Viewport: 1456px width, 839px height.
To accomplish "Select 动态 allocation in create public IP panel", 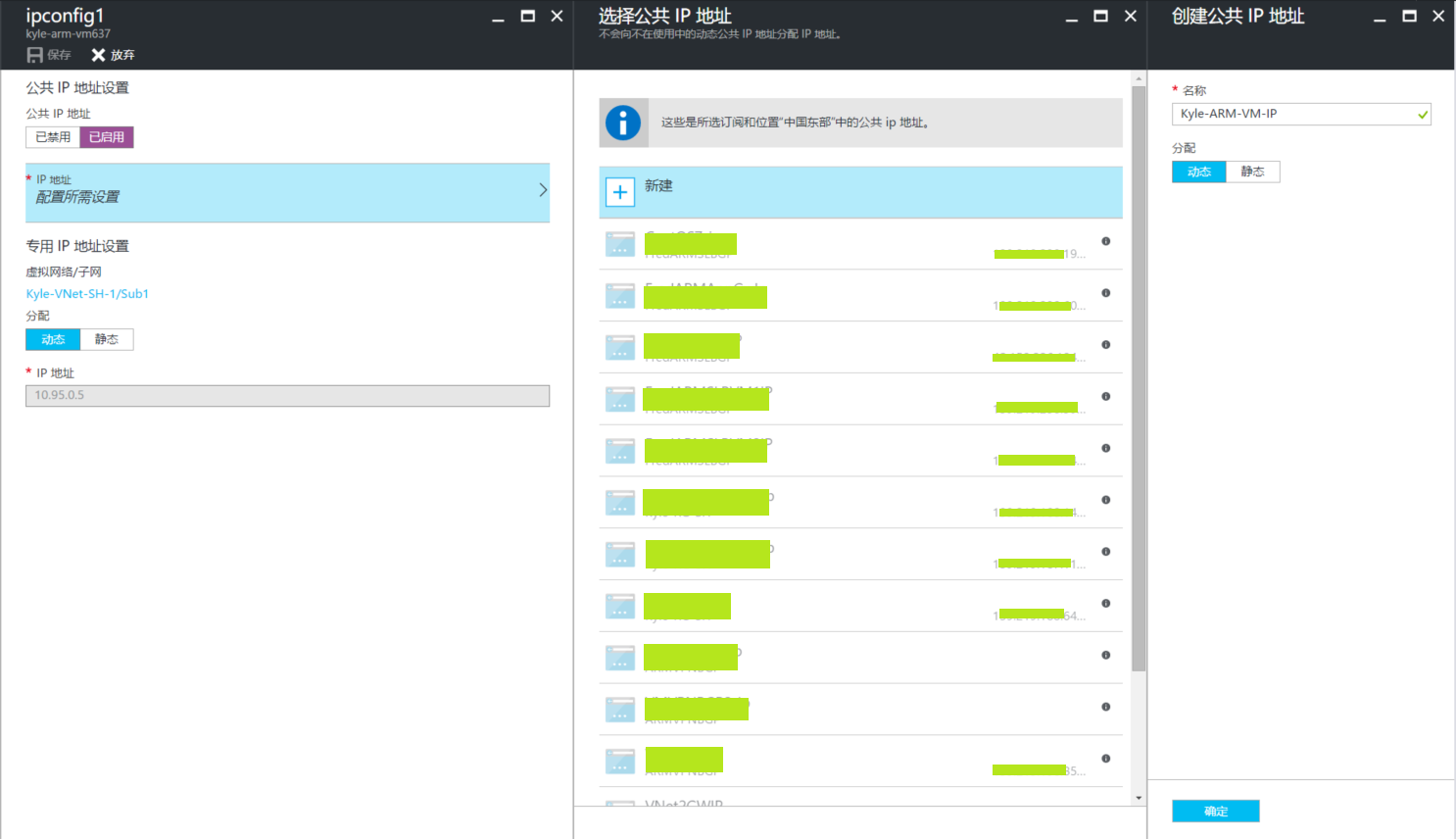I will 1199,172.
